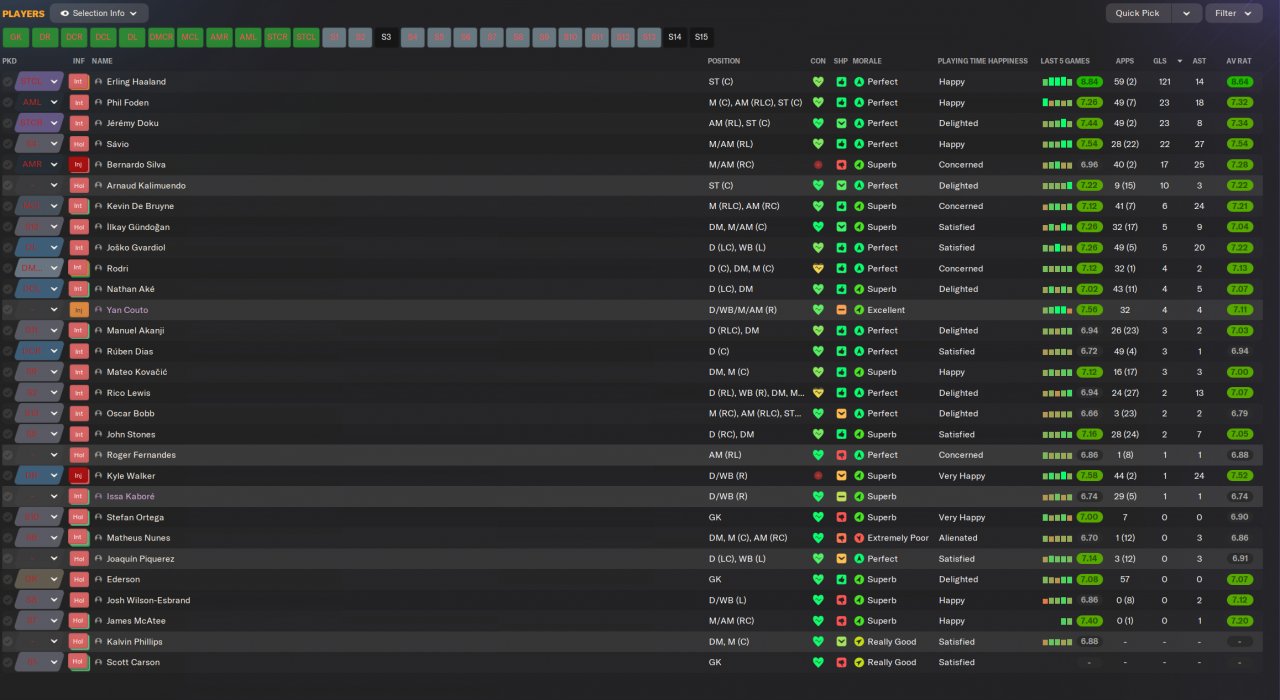
Task: Click Josh Wilson-Esbrand's last 5 games bars
Action: pos(1057,601)
